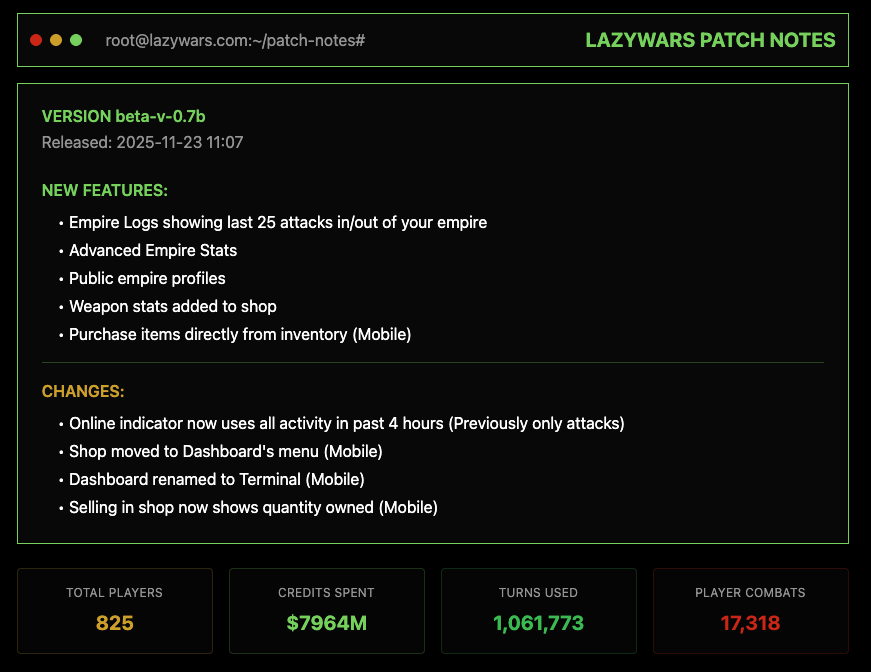Image resolution: width=871 pixels, height=672 pixels.
Task: Click the TOTAL PLAYERS stat card
Action: [114, 610]
